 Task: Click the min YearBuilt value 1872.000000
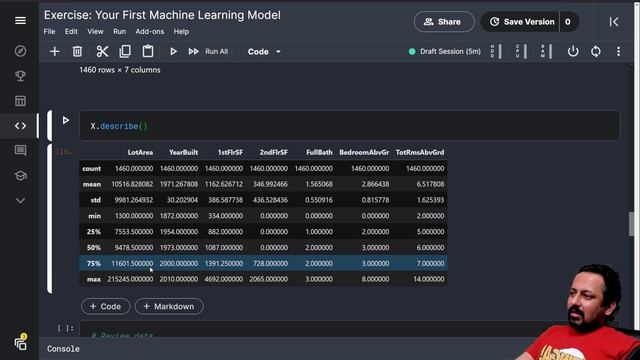179,216
